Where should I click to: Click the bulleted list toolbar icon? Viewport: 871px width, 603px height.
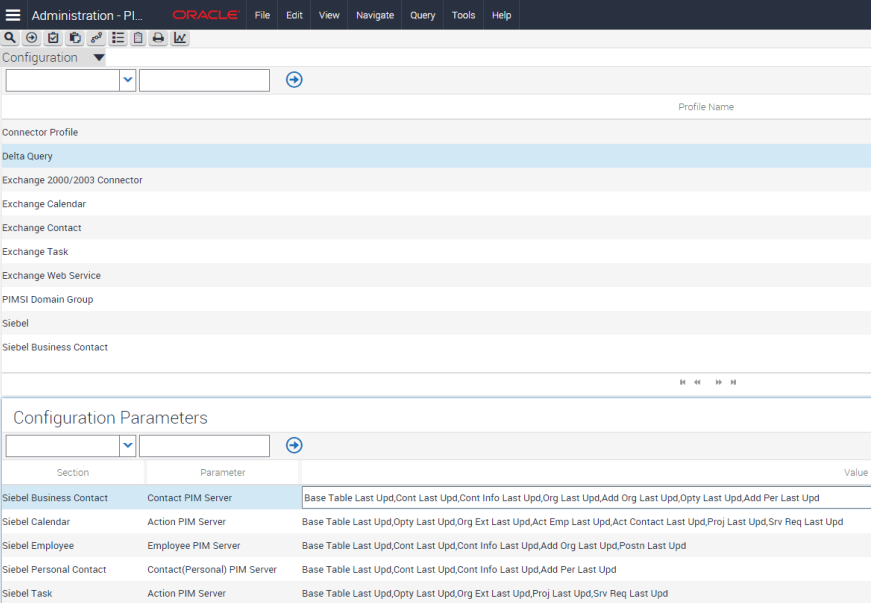118,38
